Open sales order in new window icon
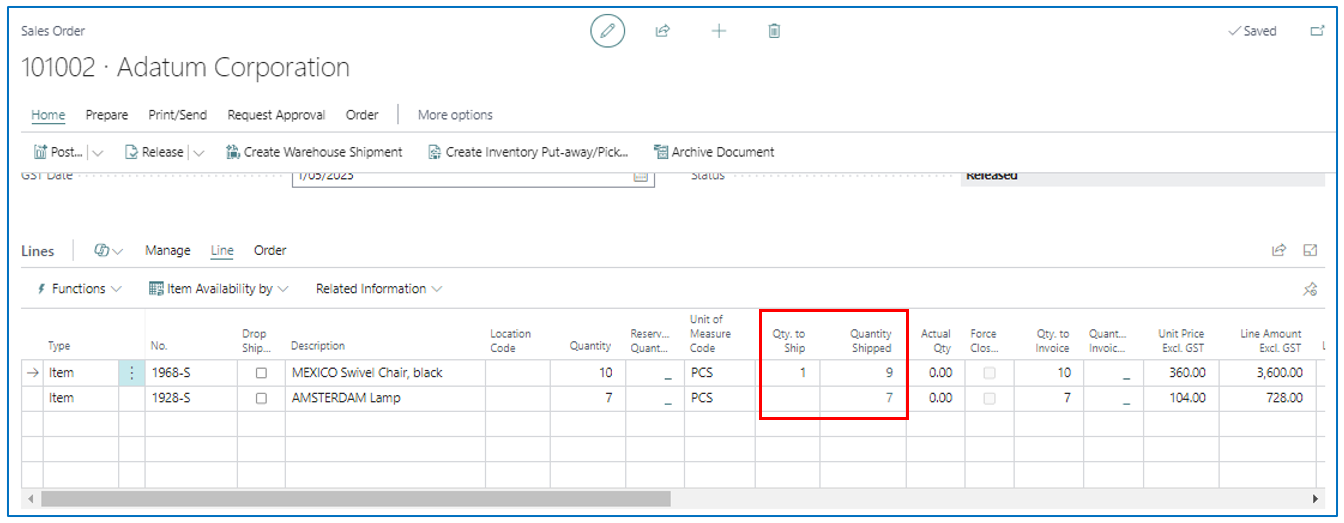The image size is (1344, 523). pos(1317,31)
